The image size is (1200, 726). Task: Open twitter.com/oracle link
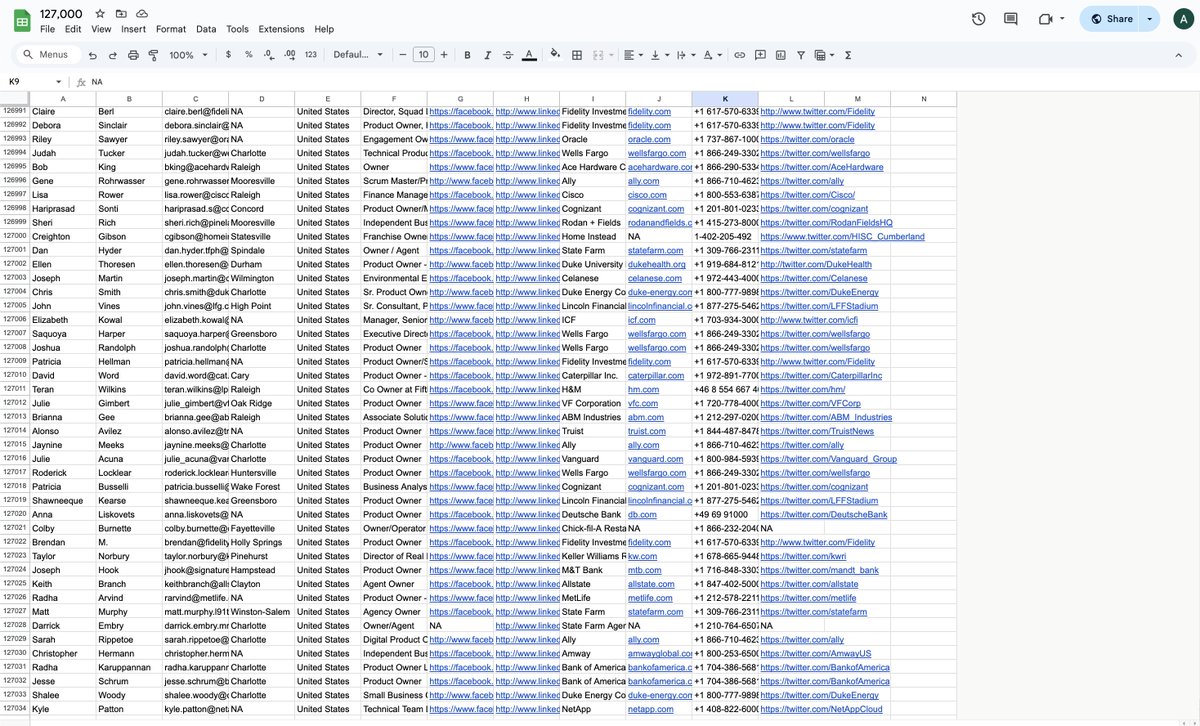point(808,139)
